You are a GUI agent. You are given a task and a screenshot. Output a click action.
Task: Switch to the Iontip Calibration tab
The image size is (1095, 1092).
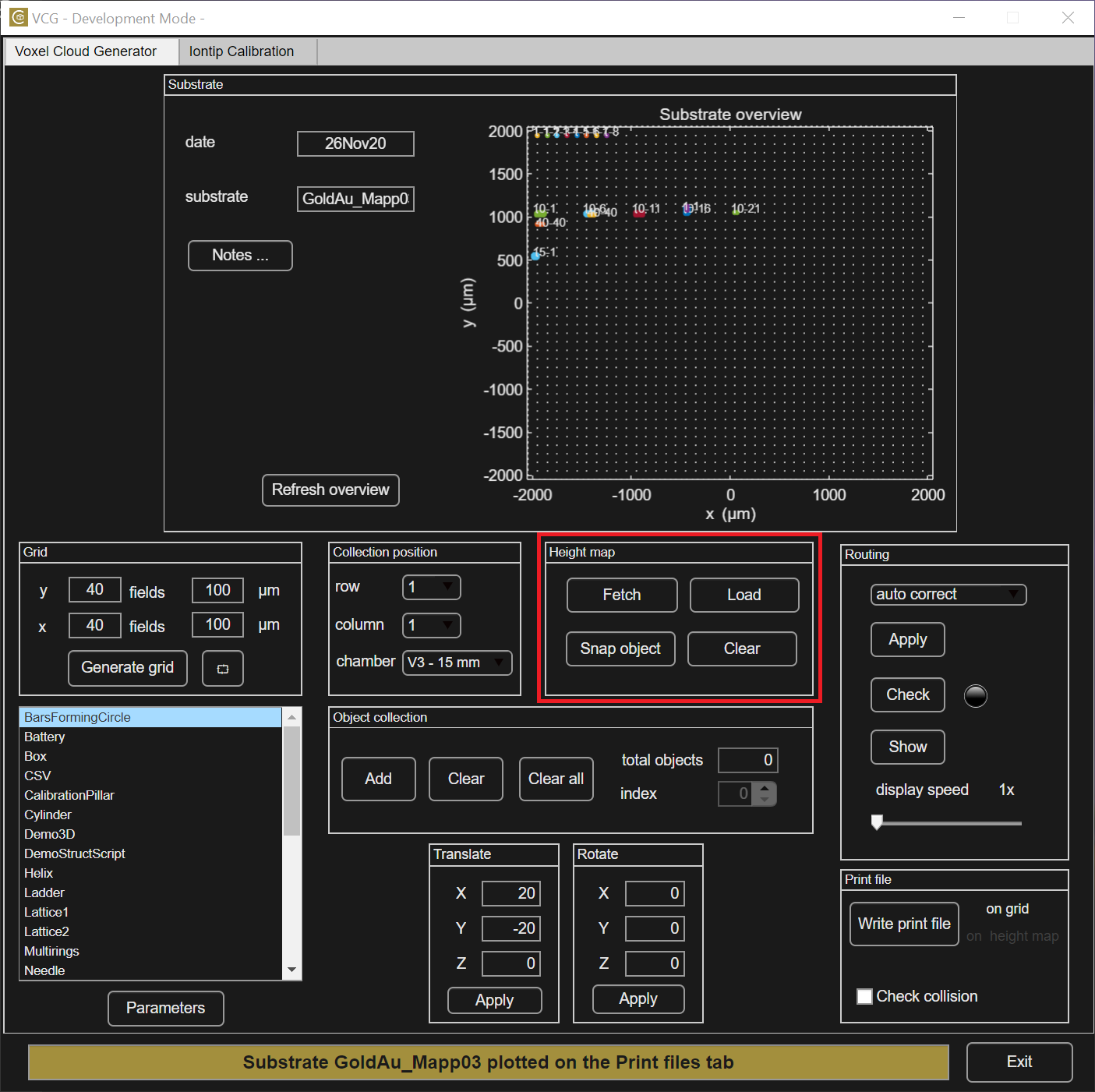tap(242, 51)
